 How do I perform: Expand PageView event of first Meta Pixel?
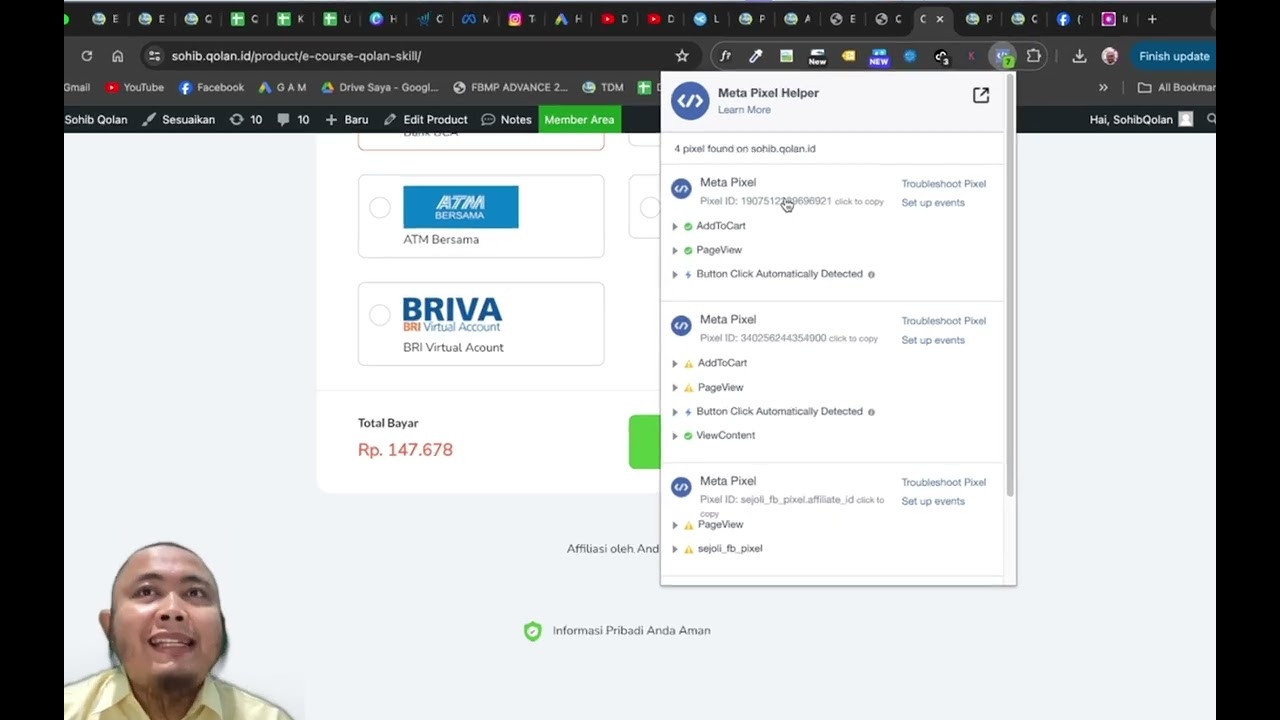(675, 251)
